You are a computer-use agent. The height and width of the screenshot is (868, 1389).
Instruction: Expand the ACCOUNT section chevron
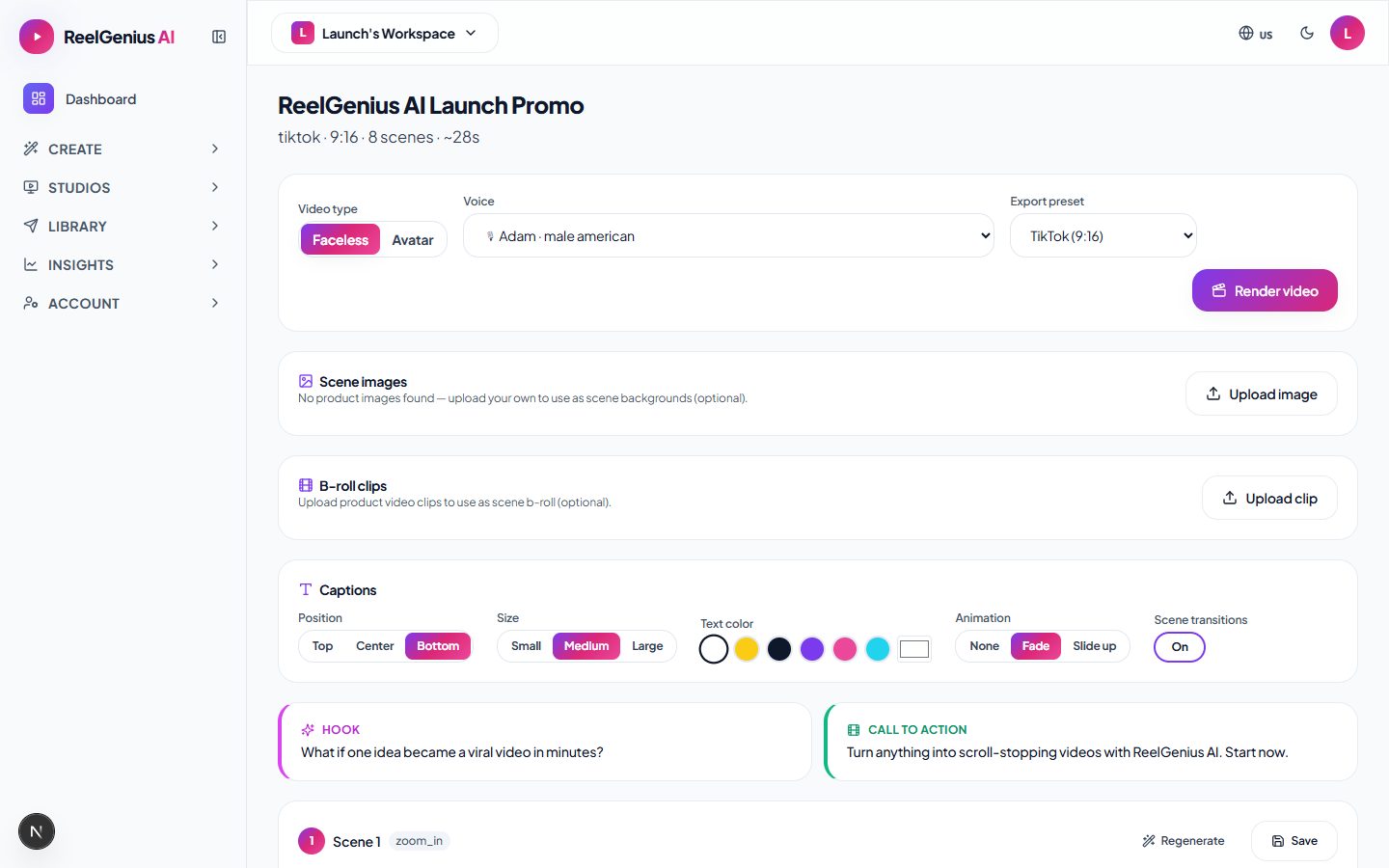click(215, 303)
